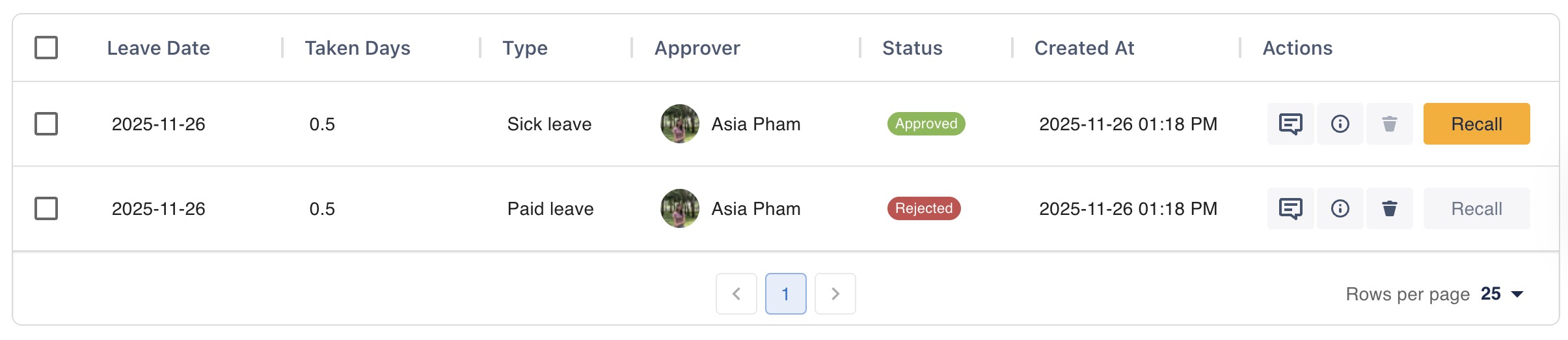Open comments for the Sick leave request
This screenshot has width=1568, height=340.
(1290, 124)
